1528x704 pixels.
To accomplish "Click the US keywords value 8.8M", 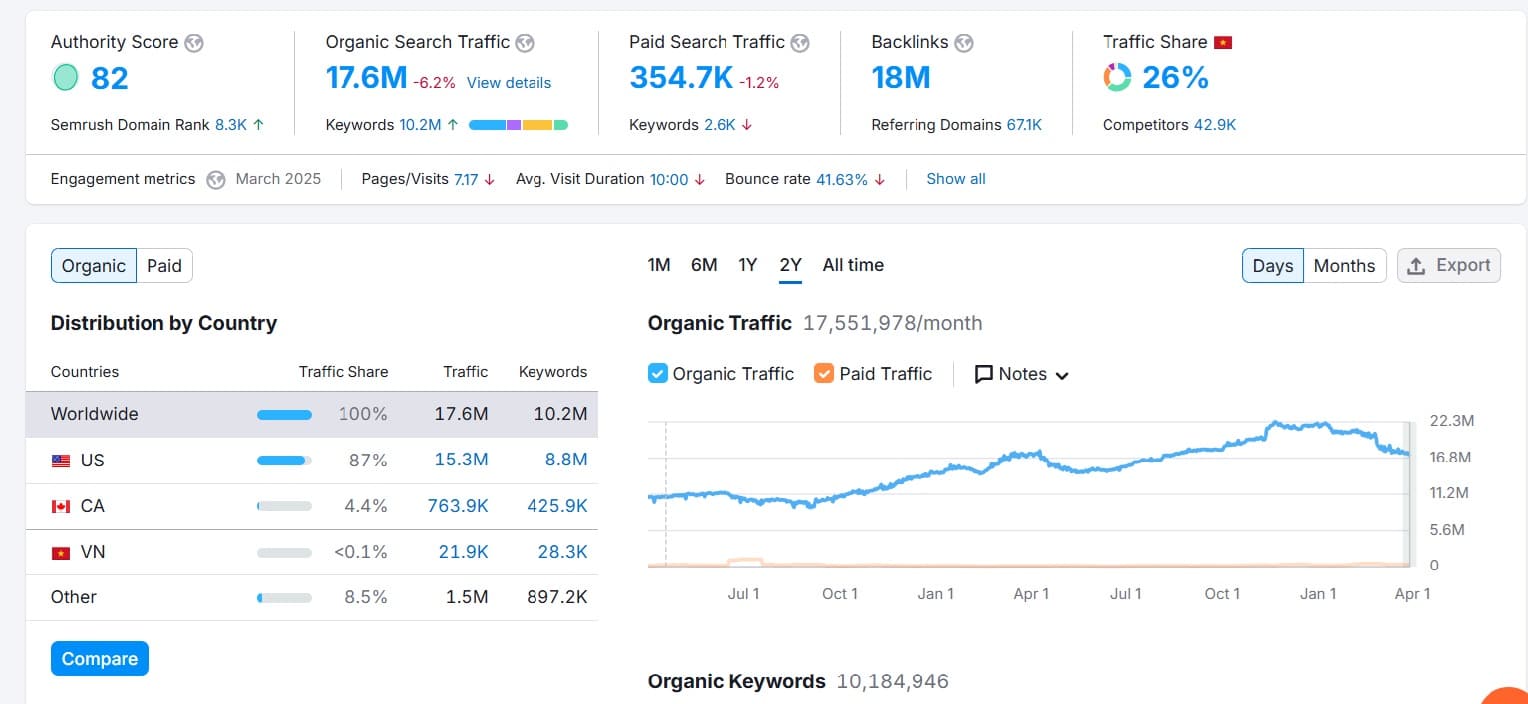I will coord(566,460).
